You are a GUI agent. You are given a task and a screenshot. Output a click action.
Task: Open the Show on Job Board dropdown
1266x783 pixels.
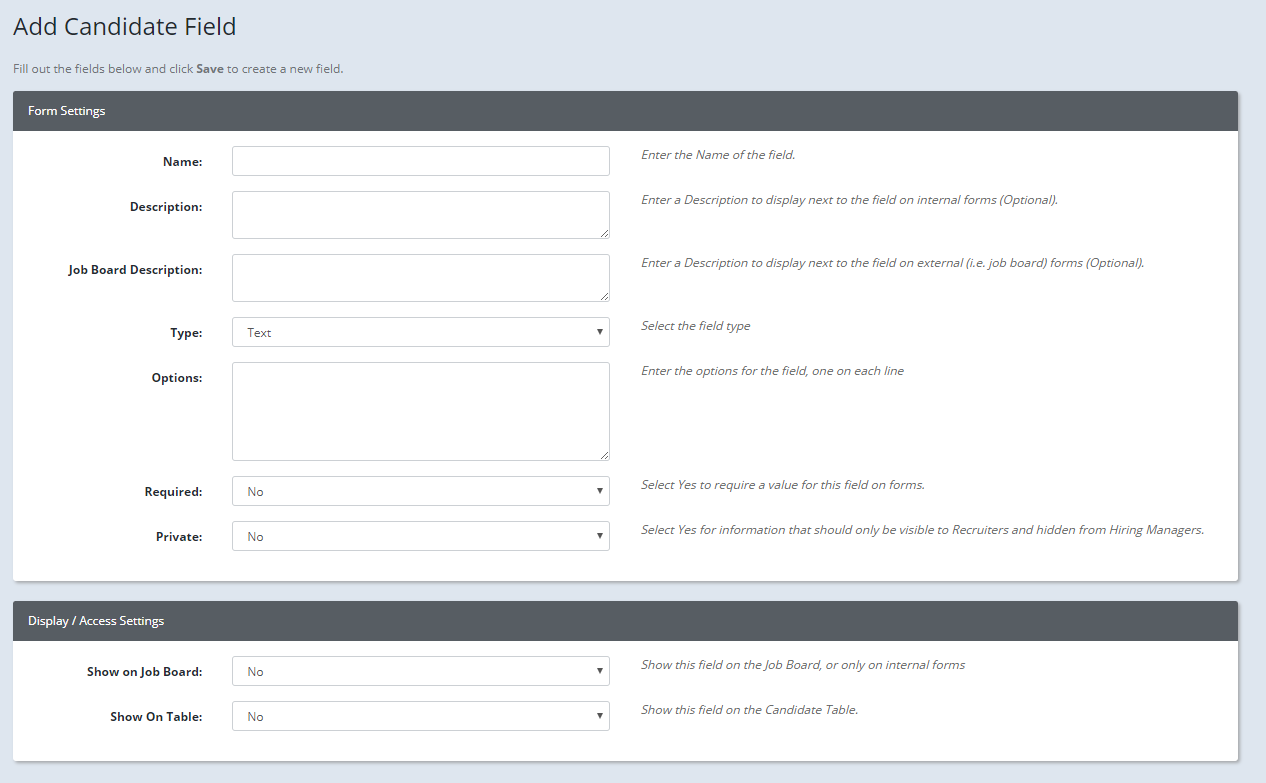420,671
